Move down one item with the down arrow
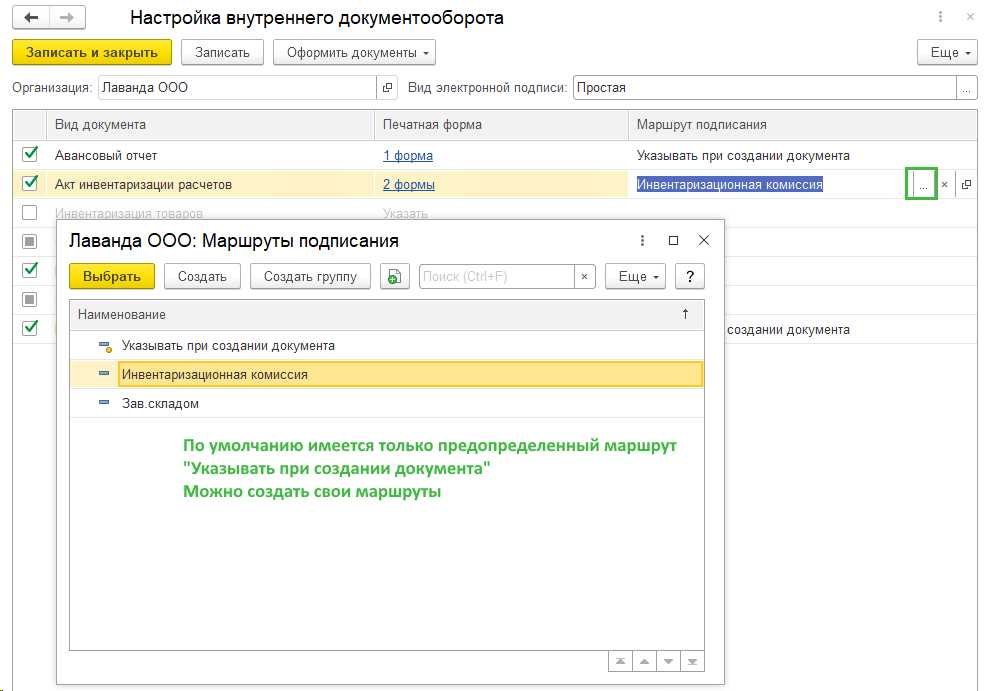Viewport: 987px width, 691px height. [x=668, y=661]
